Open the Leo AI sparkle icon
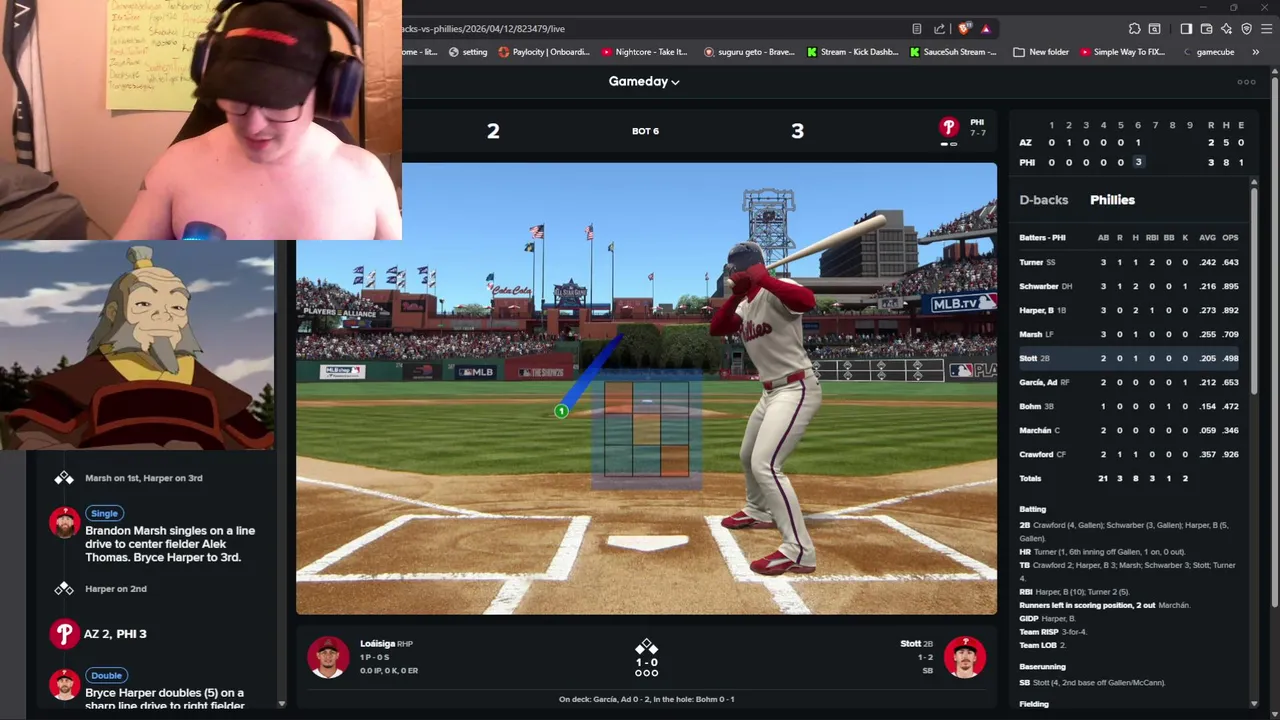1280x720 pixels. point(1226,29)
